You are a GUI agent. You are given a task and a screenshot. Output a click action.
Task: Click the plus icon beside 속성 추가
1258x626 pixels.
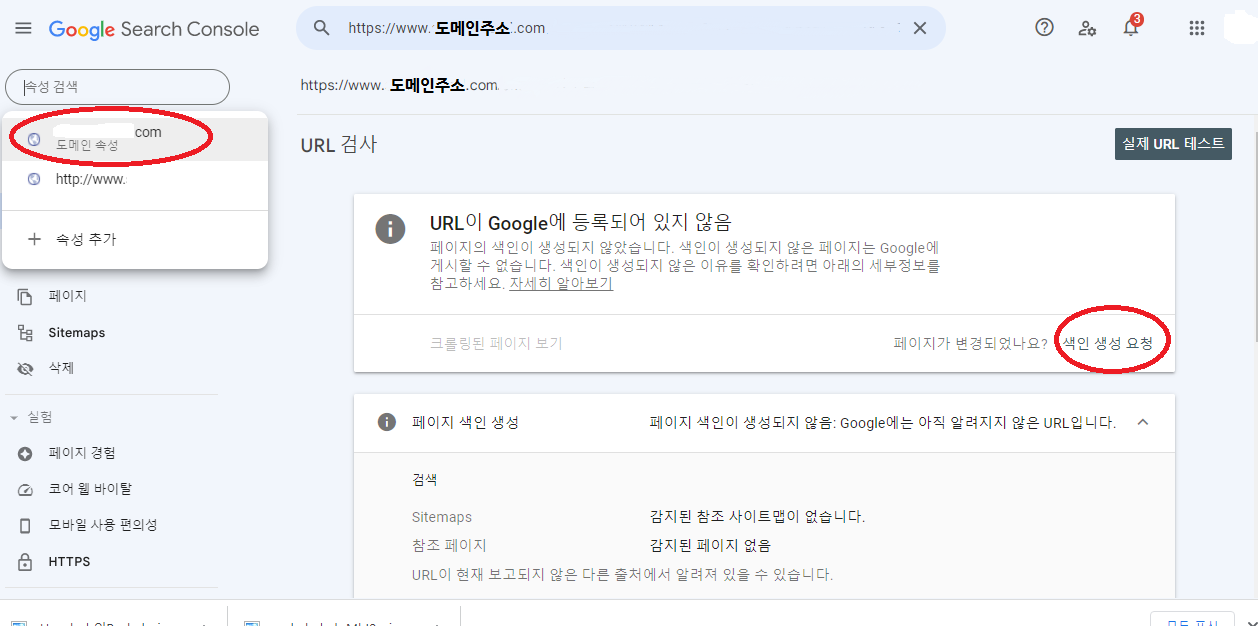tap(34, 239)
